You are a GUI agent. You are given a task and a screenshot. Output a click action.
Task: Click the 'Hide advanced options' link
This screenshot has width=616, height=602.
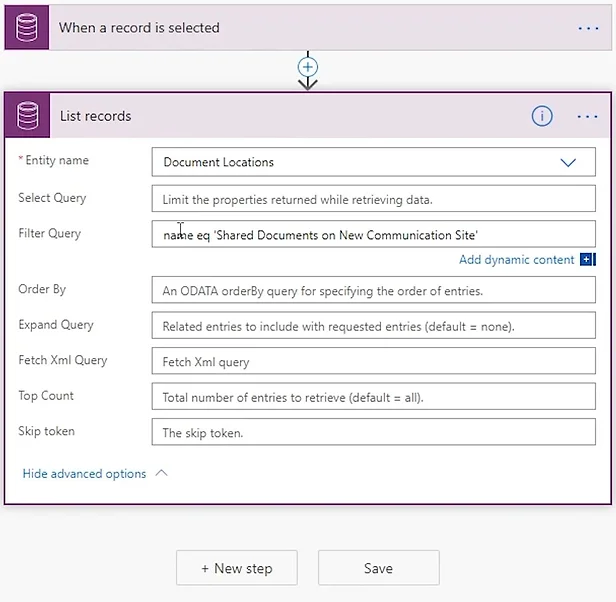84,474
